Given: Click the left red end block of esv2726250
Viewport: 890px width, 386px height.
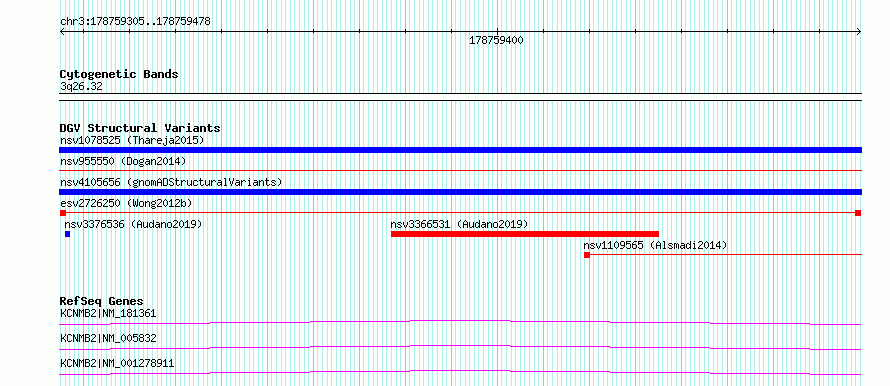Looking at the screenshot, I should (x=63, y=213).
